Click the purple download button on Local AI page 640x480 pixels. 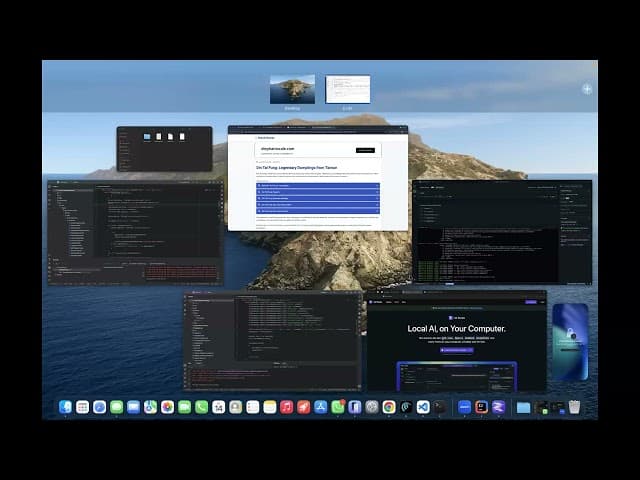(456, 351)
